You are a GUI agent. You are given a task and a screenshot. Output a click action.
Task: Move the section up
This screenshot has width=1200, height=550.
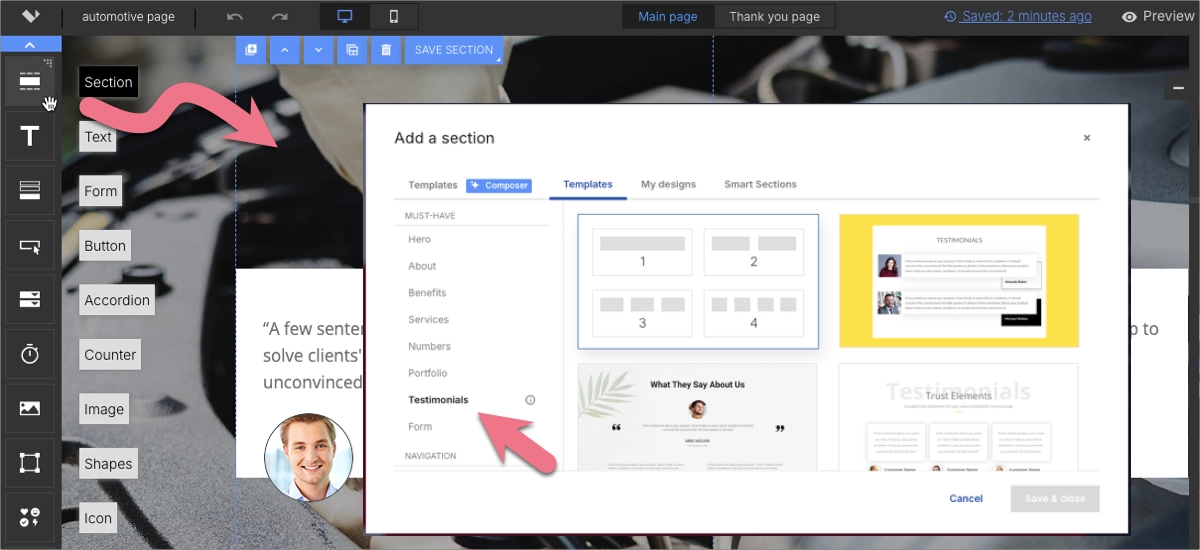click(284, 50)
